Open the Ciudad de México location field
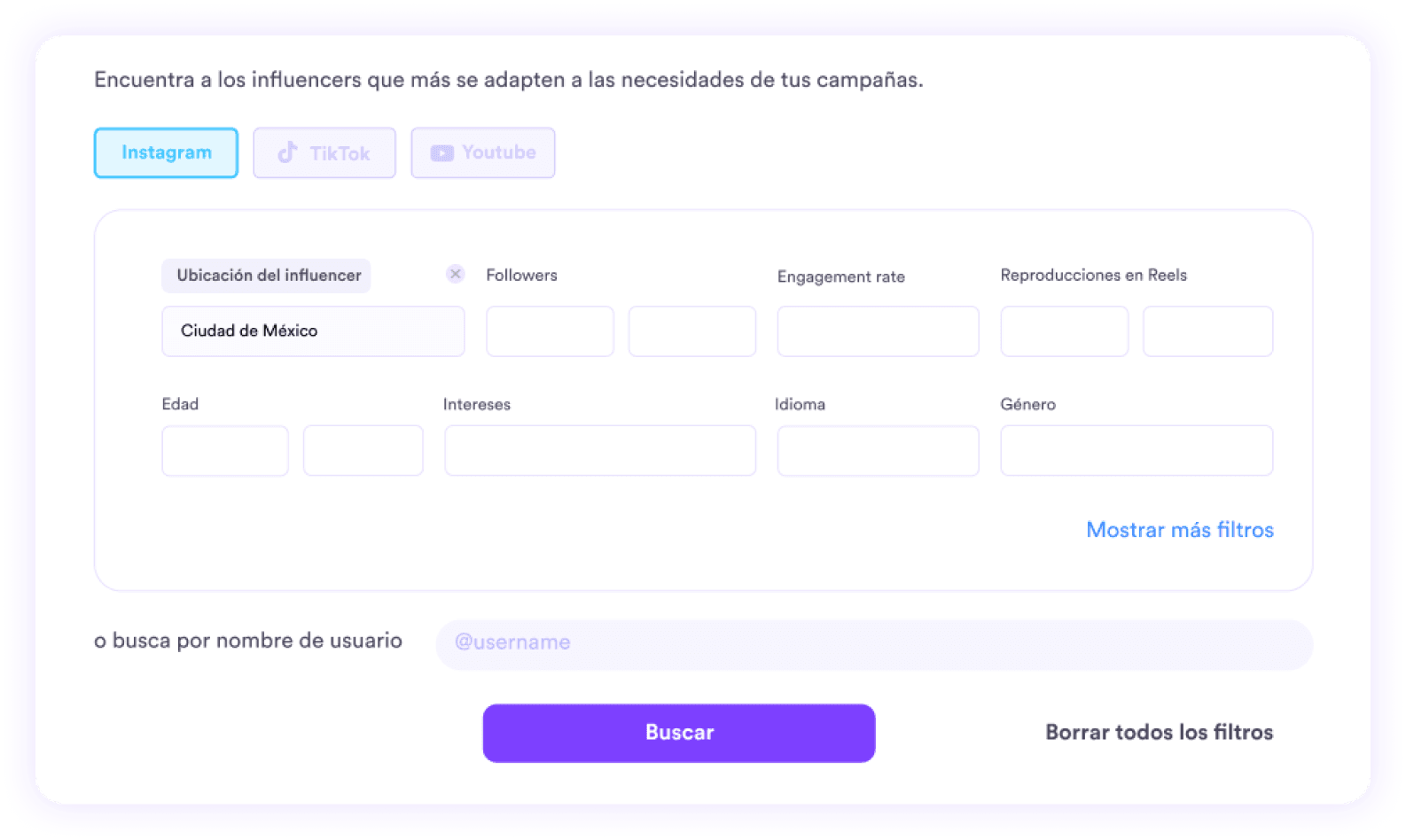 (x=313, y=331)
